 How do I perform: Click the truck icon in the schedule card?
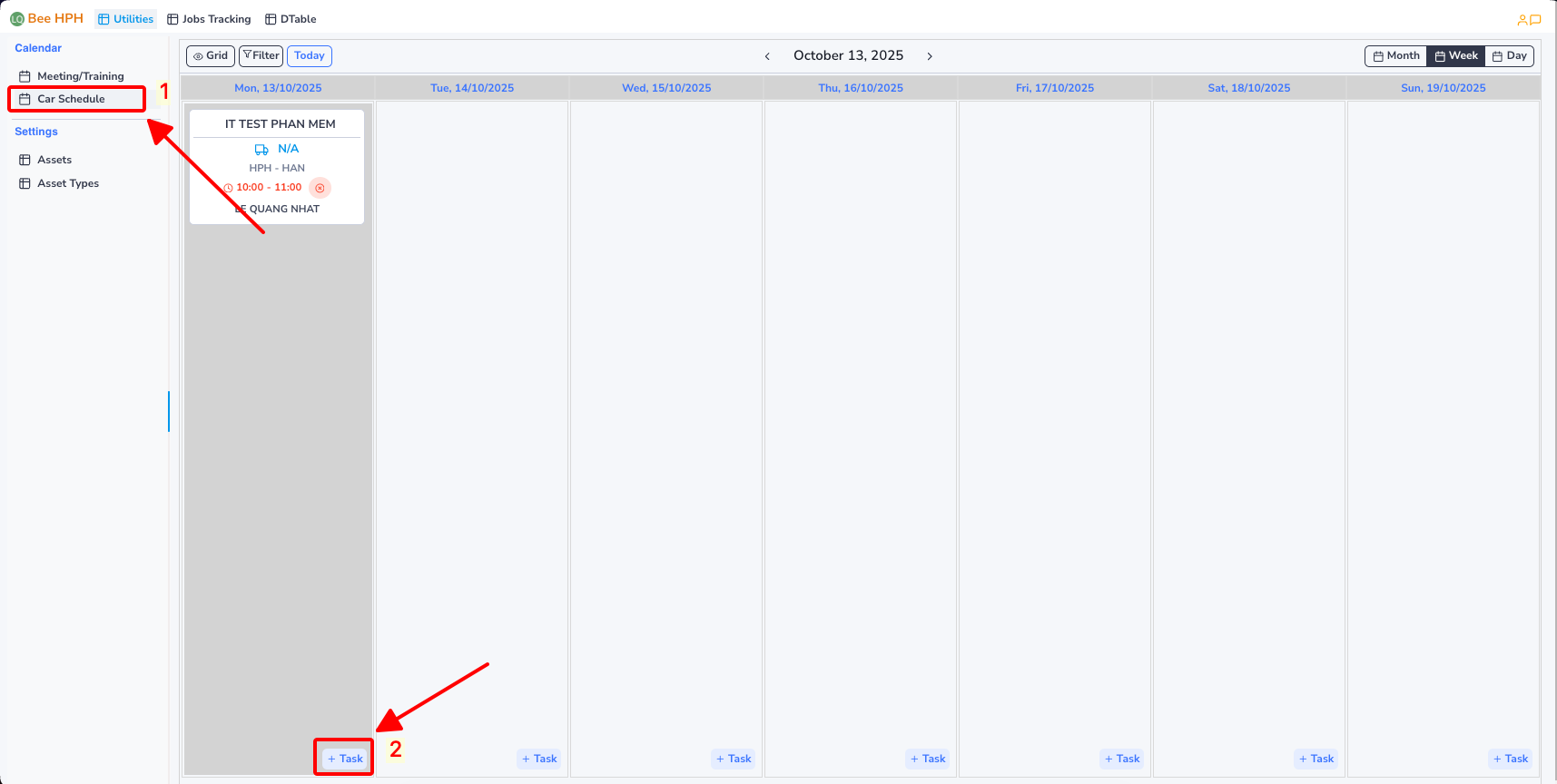[x=261, y=150]
